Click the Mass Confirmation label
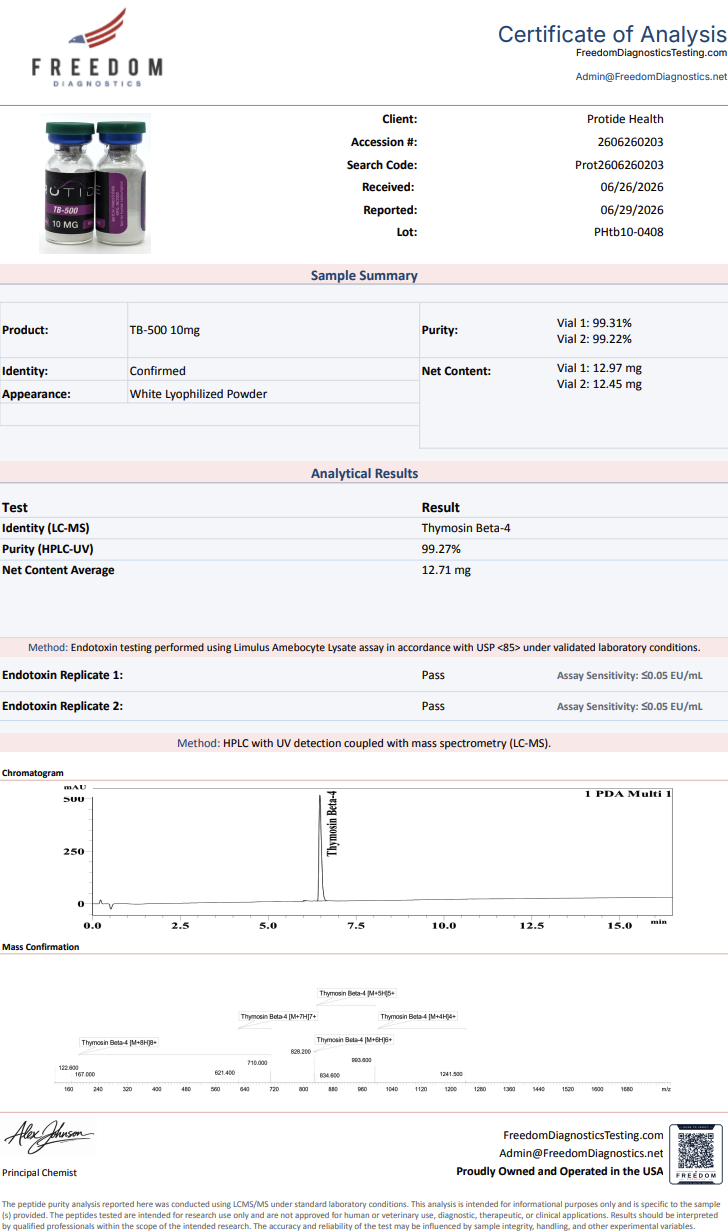Viewport: 728px width, 1232px height. [40, 947]
